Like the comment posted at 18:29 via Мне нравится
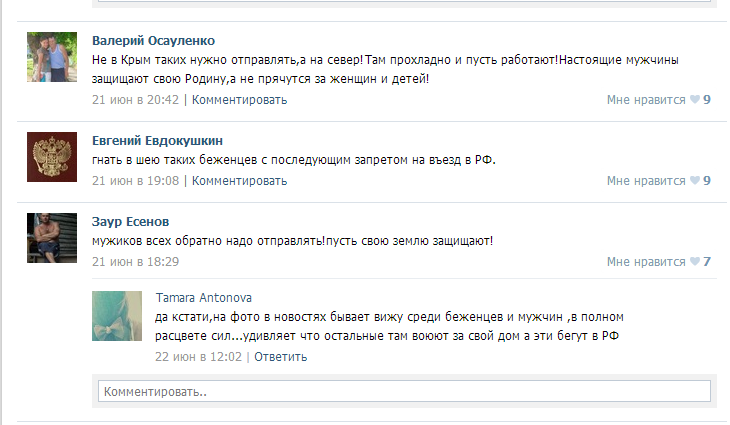The height and width of the screenshot is (425, 730). 646,262
